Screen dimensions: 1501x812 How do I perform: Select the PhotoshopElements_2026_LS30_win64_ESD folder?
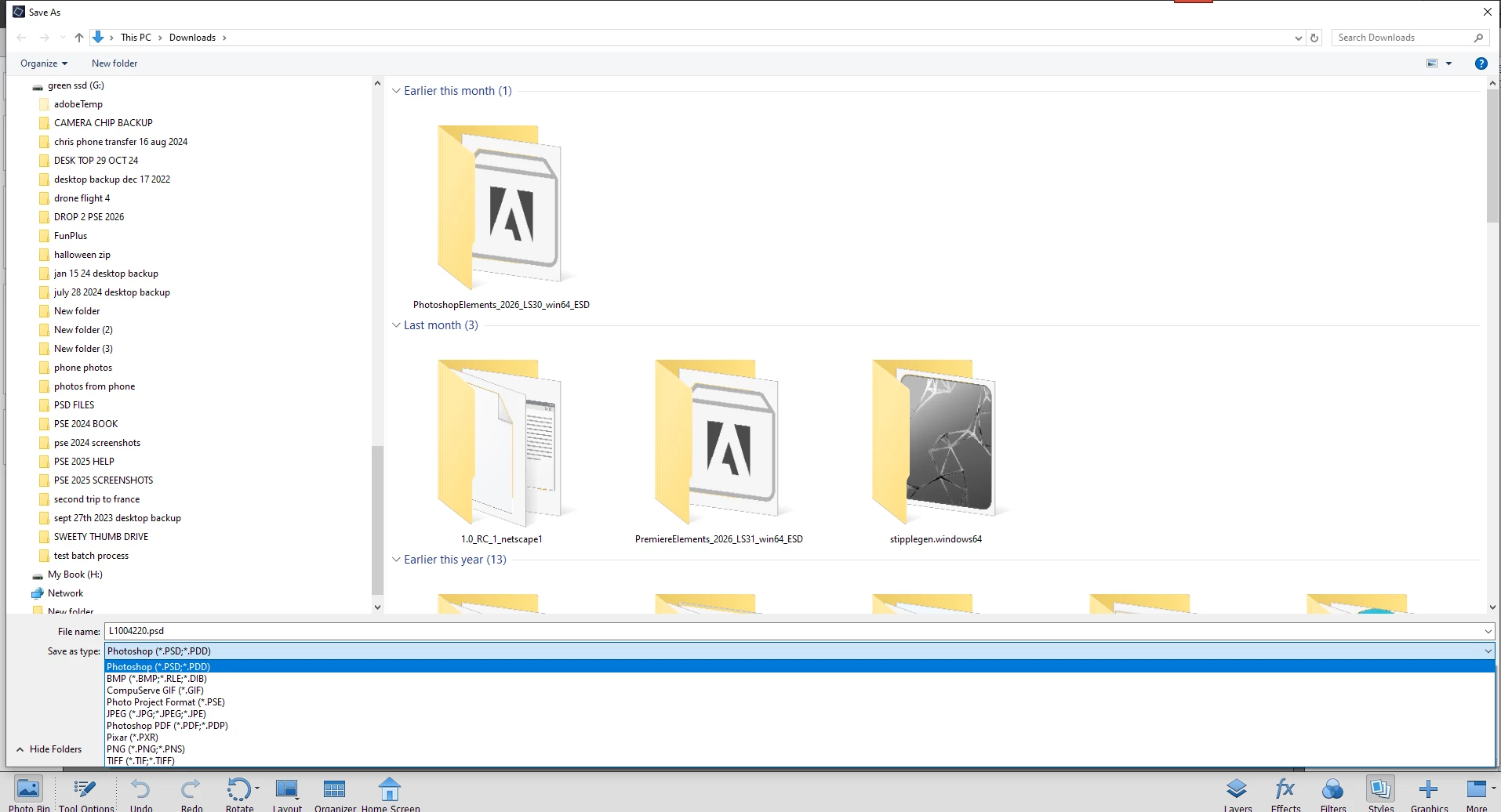point(501,216)
